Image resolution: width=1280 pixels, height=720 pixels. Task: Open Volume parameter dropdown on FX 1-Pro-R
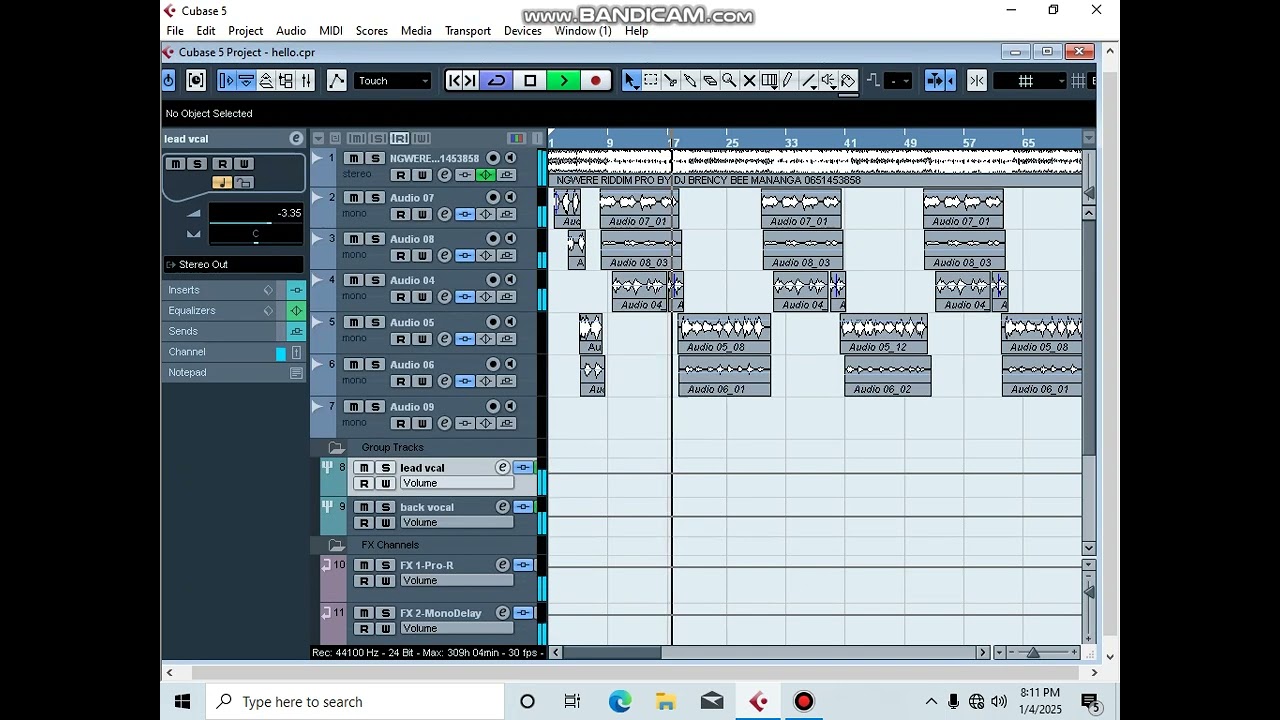tap(457, 581)
